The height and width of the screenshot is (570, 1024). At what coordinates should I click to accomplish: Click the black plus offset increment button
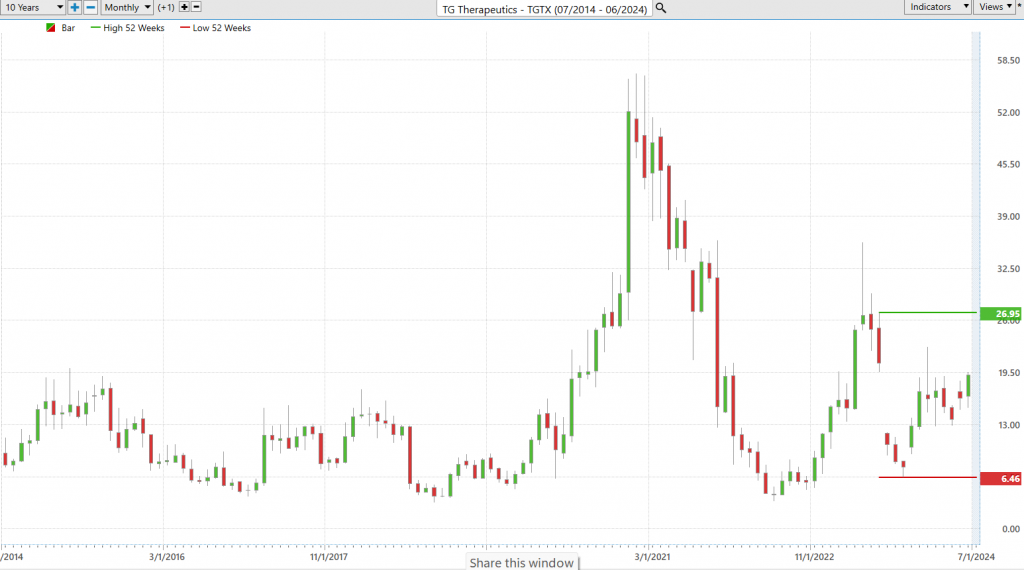(x=184, y=7)
